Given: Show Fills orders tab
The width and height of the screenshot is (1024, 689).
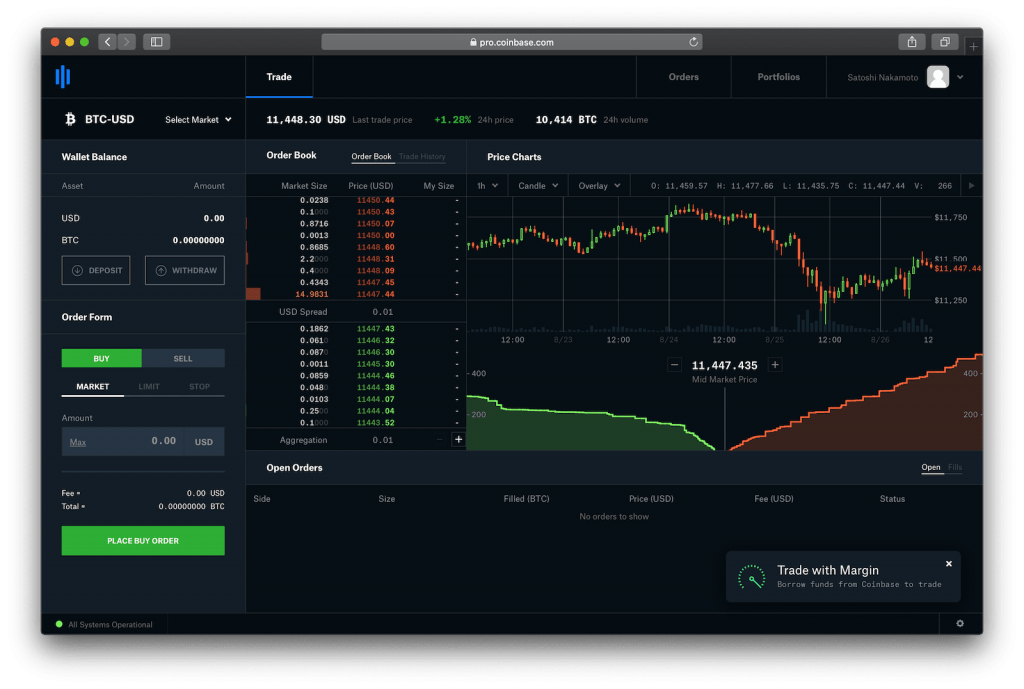Looking at the screenshot, I should (955, 467).
